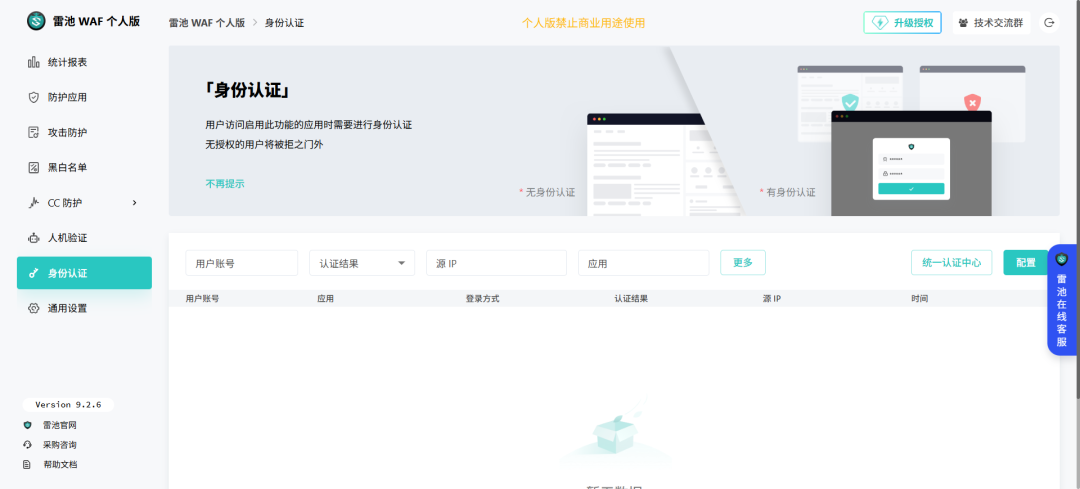Click 雷池 WAF 个人版 breadcrumb
Screen dimensions: 1080x489
(x=207, y=23)
